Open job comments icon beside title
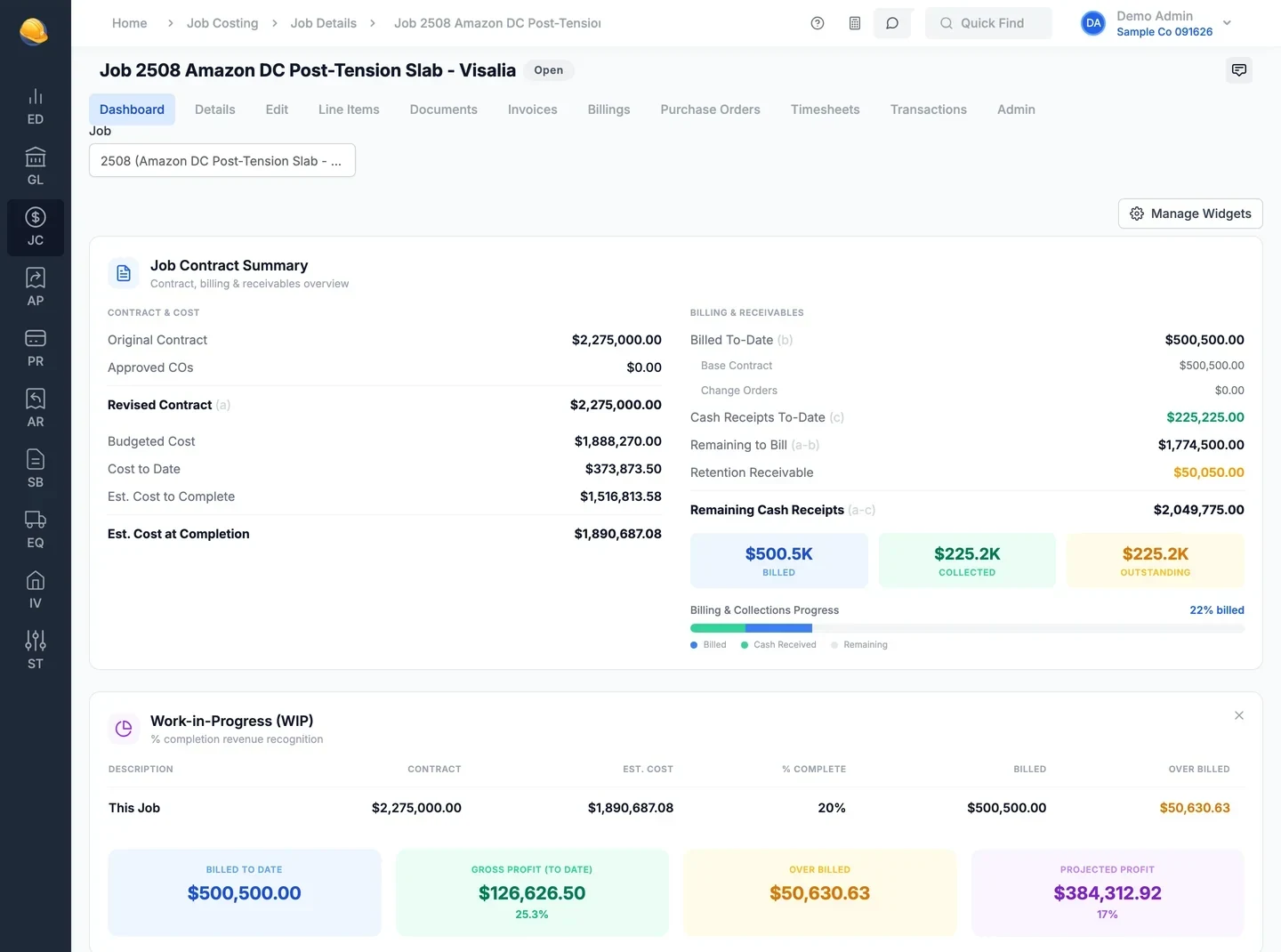1281x952 pixels. 1239,69
